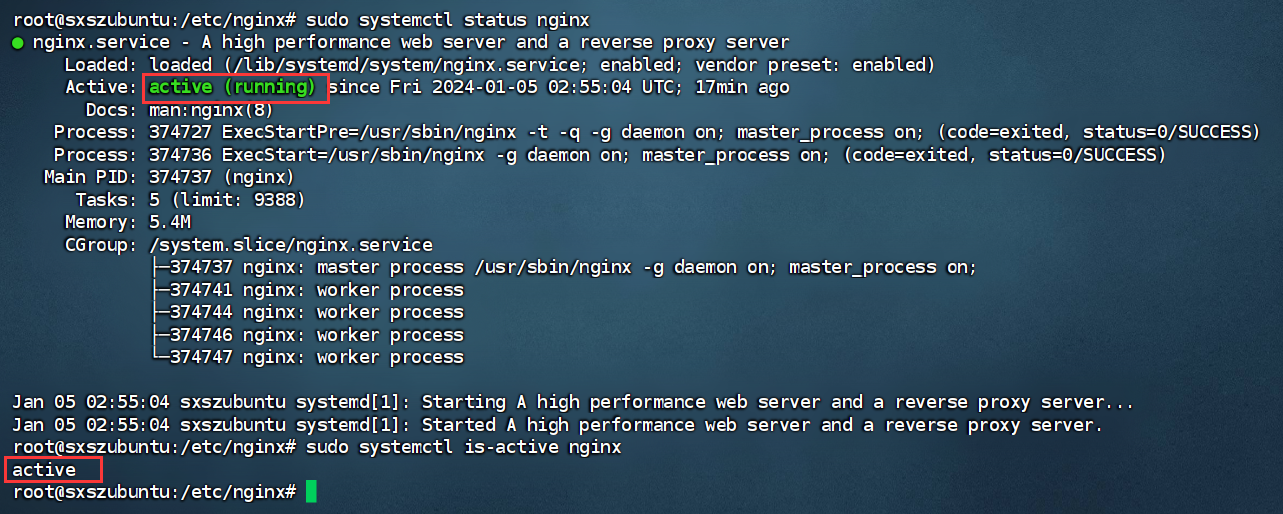The width and height of the screenshot is (1283, 514).
Task: Click the 374737 nginx master process row
Action: pos(564,268)
